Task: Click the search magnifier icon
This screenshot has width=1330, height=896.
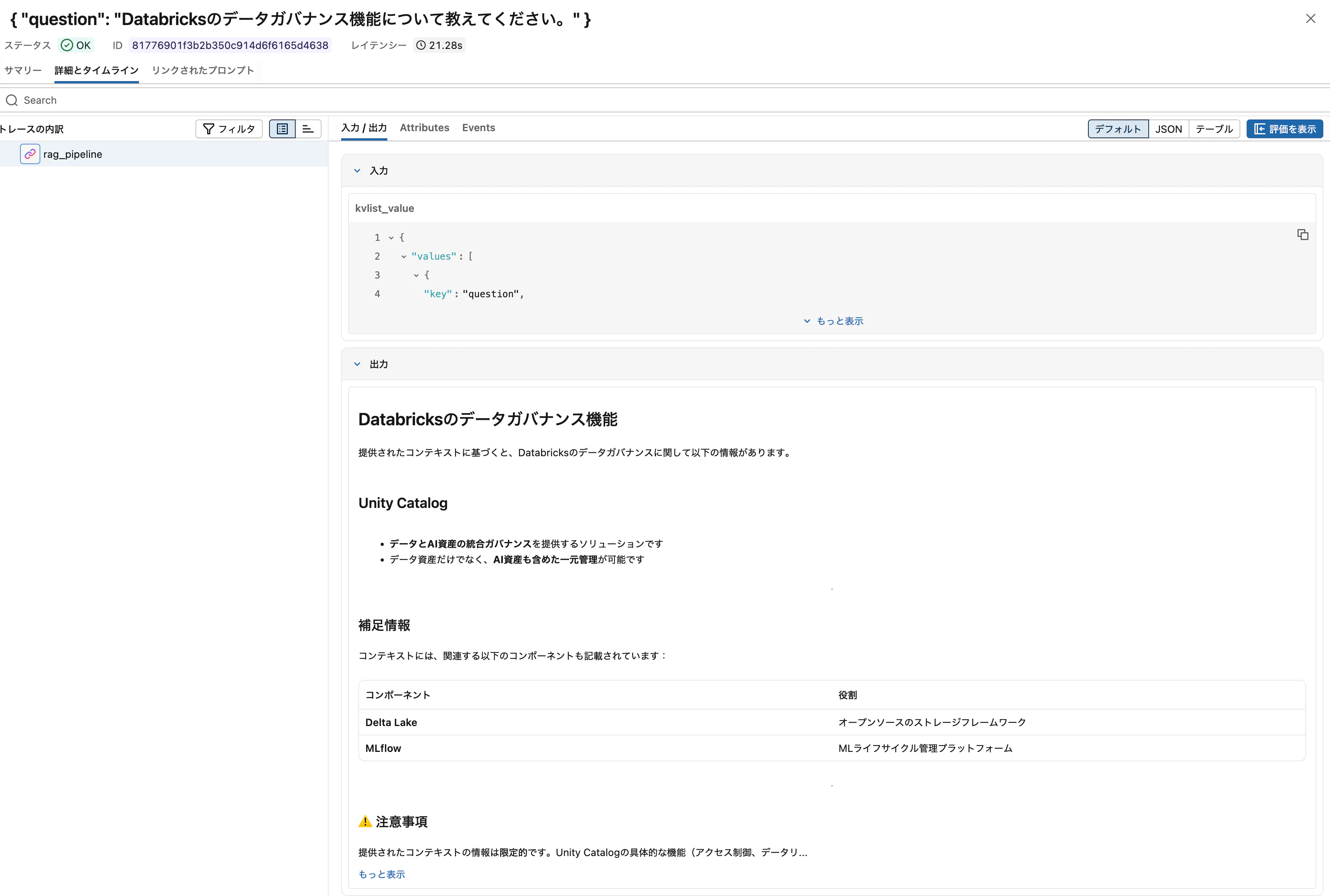Action: 11,100
